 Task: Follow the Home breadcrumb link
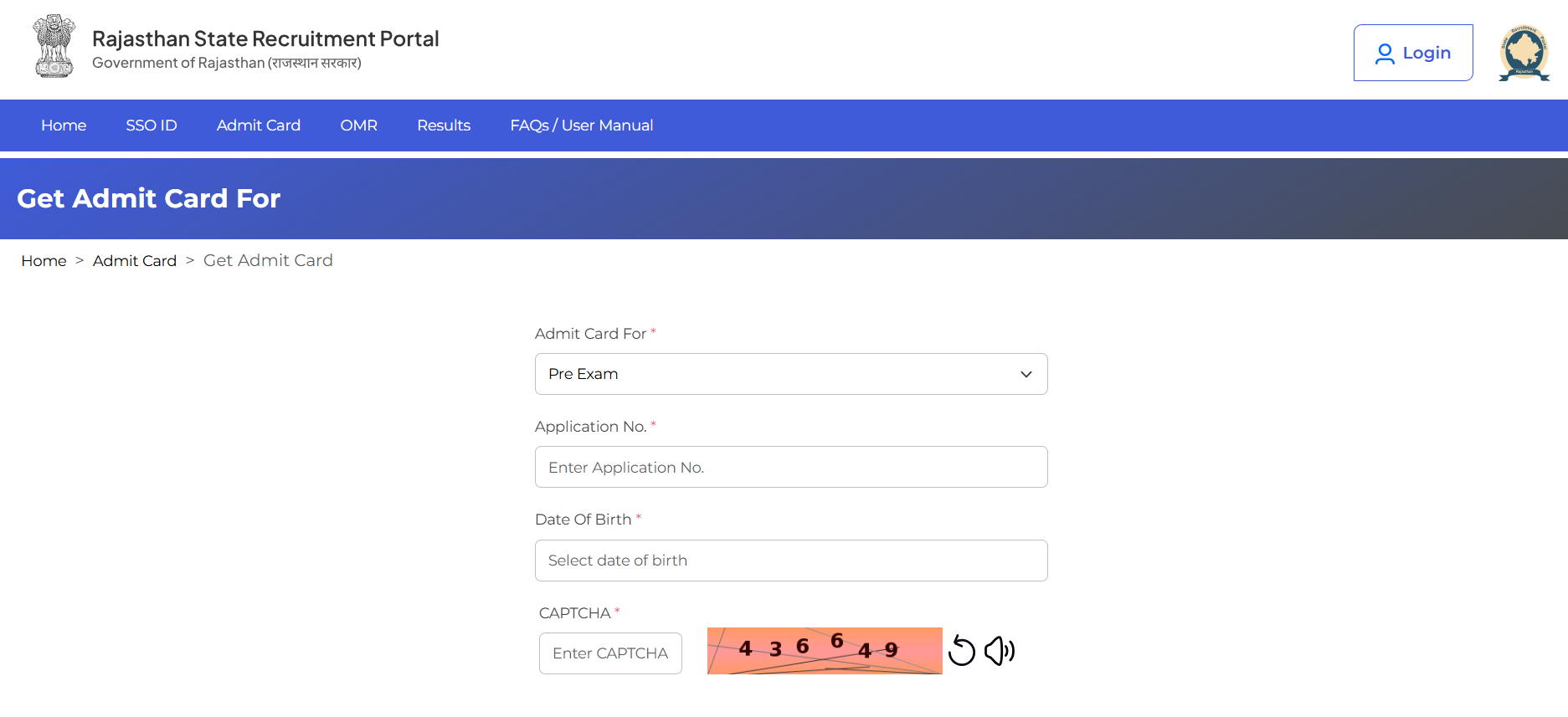pos(44,261)
